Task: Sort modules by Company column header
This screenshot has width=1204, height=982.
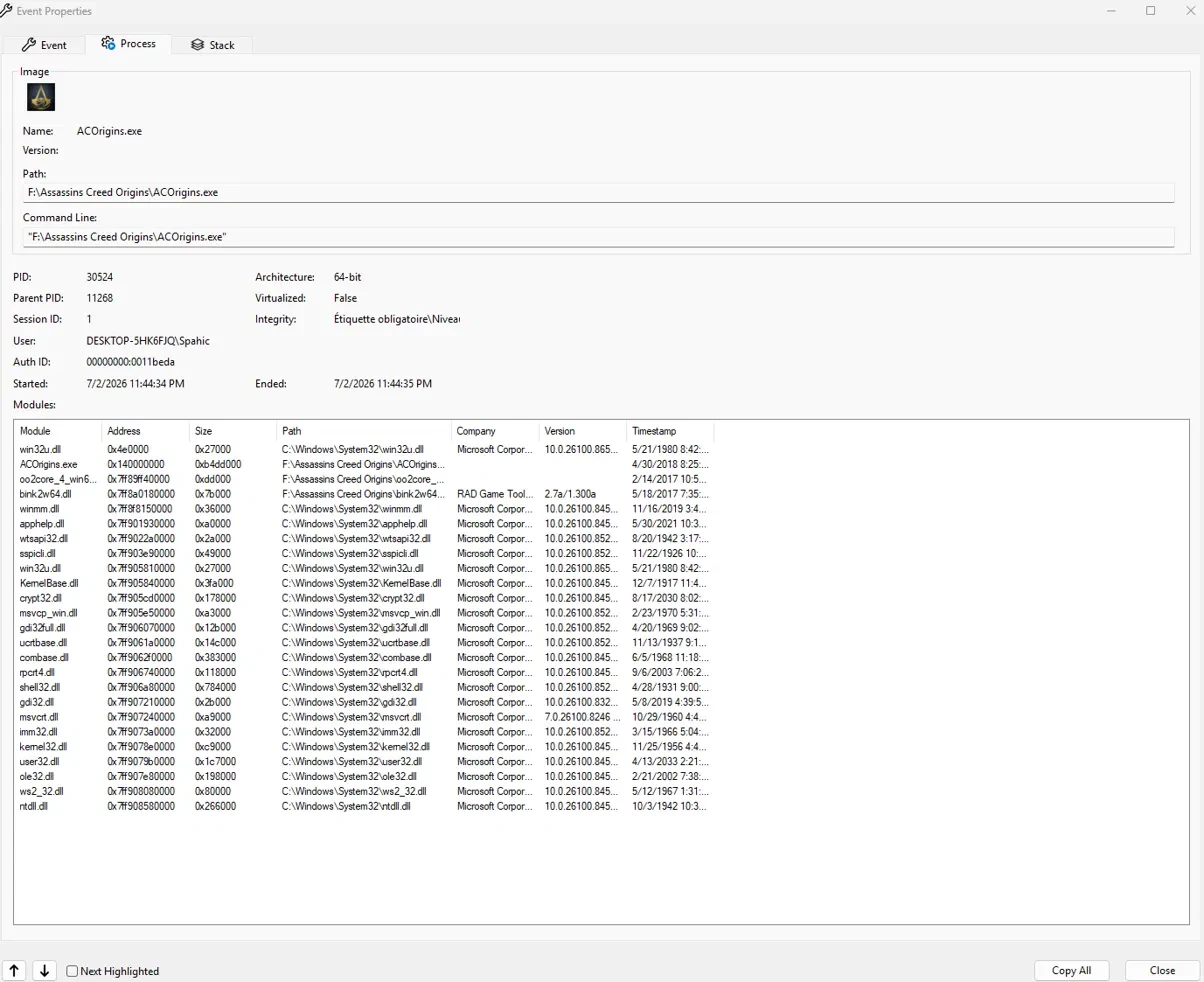Action: point(495,431)
